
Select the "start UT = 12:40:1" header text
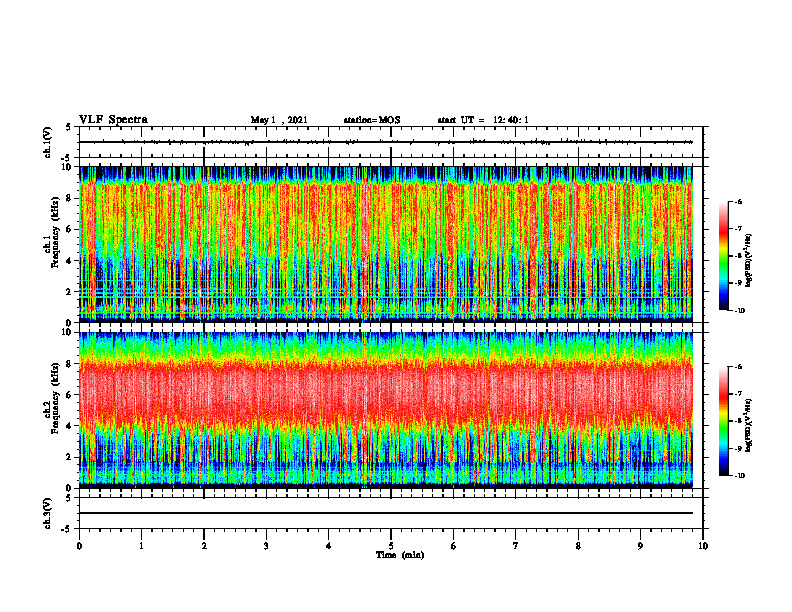483,120
